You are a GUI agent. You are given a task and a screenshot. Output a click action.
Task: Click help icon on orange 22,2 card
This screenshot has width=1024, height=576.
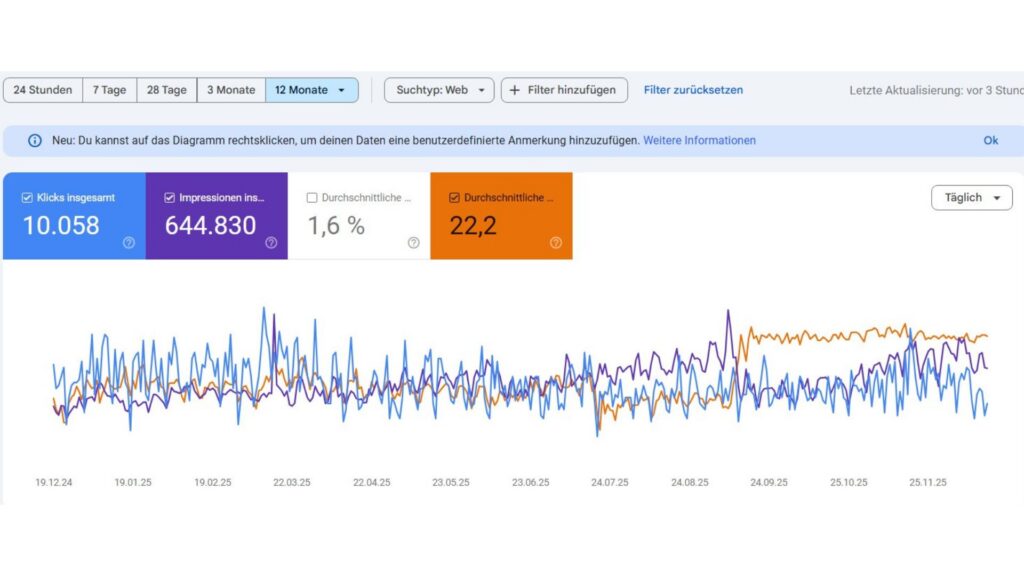(x=556, y=242)
